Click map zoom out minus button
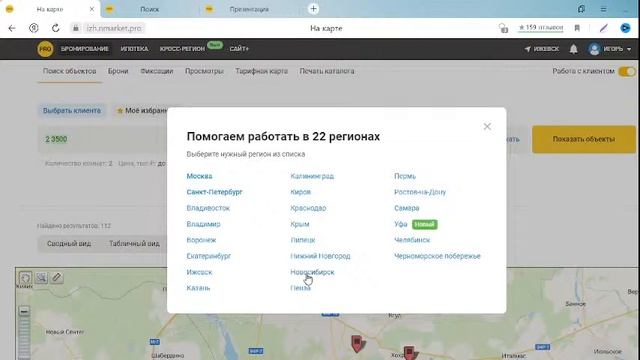 point(24,311)
